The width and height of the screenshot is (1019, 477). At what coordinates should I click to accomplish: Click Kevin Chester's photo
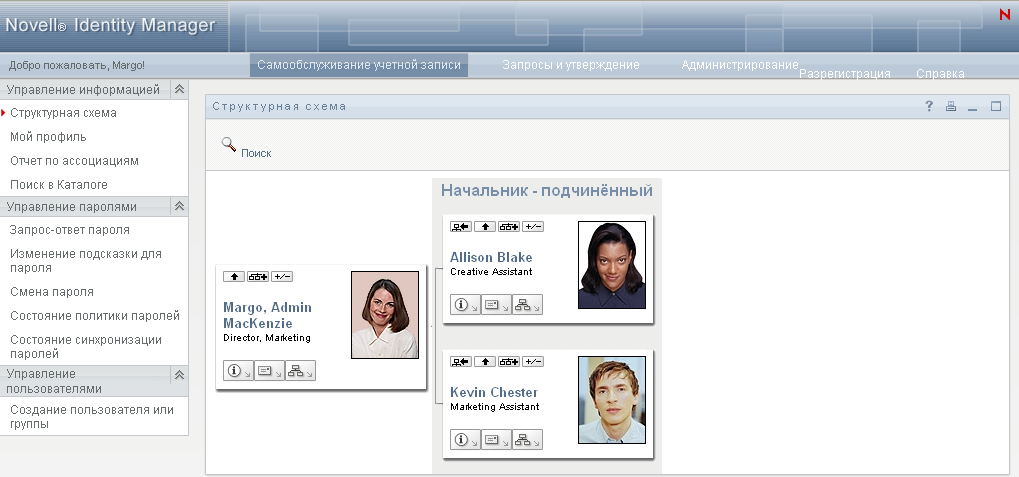pos(612,400)
